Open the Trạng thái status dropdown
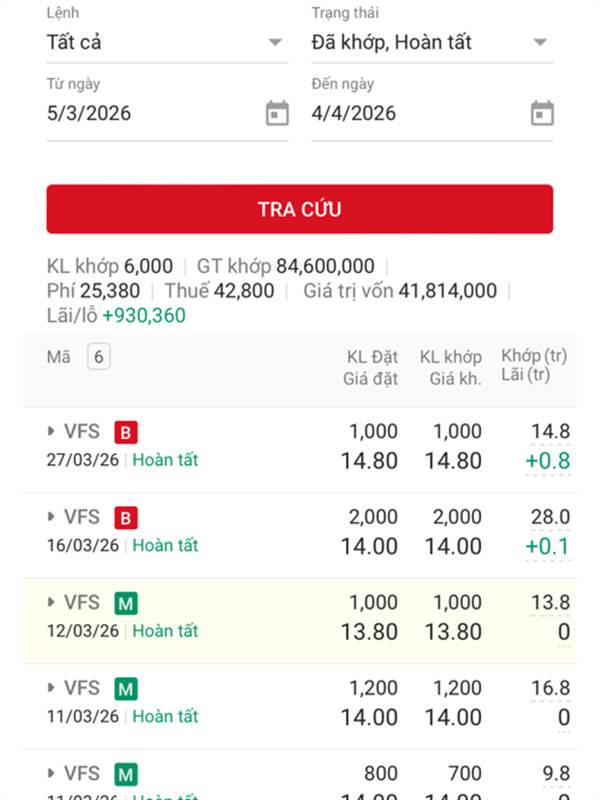This screenshot has height=800, width=600. tap(431, 43)
